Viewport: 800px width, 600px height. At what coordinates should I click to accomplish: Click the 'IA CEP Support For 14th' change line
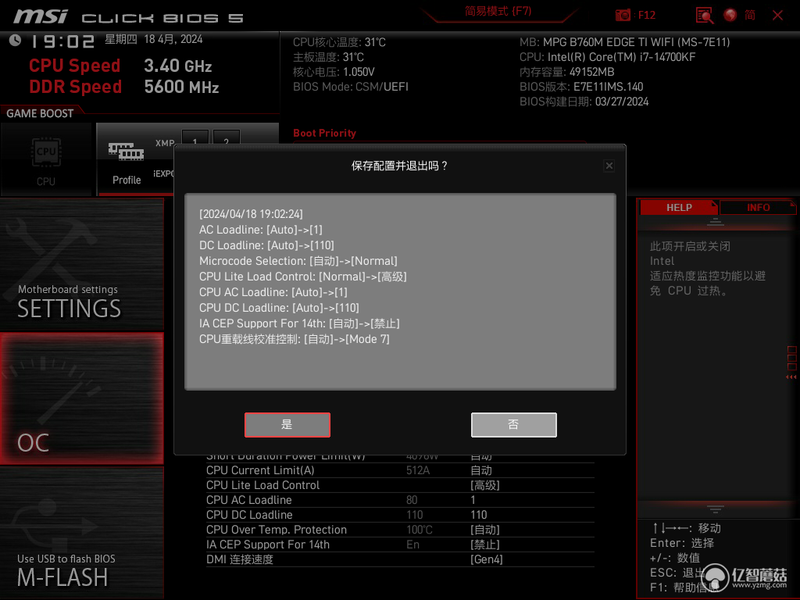[x=299, y=323]
